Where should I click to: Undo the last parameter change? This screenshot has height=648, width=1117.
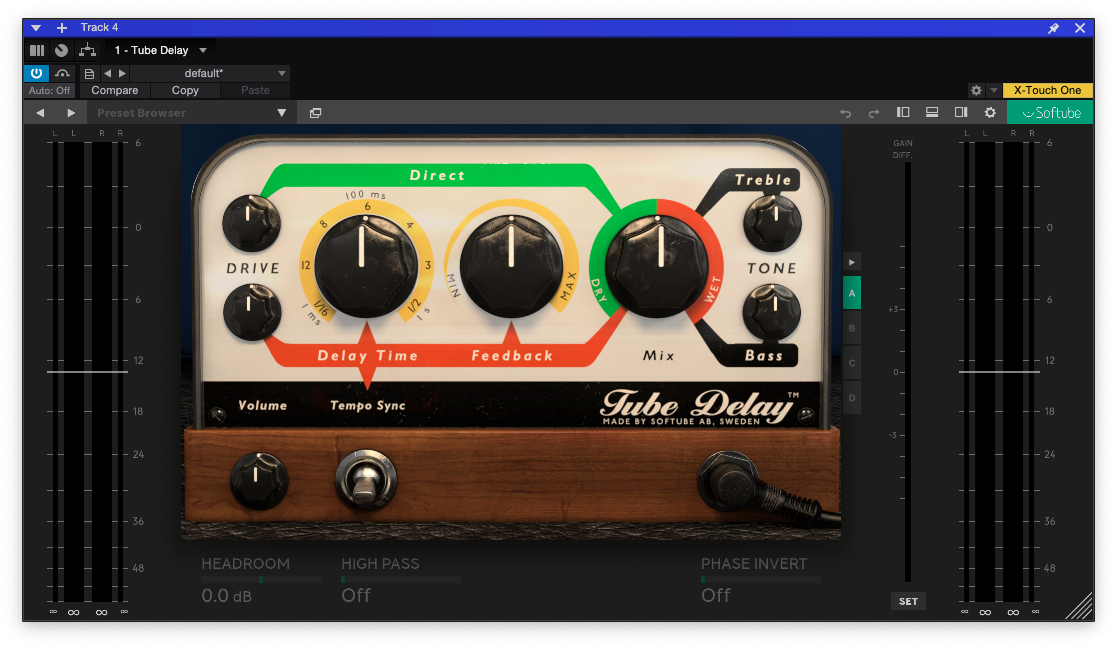tap(846, 113)
